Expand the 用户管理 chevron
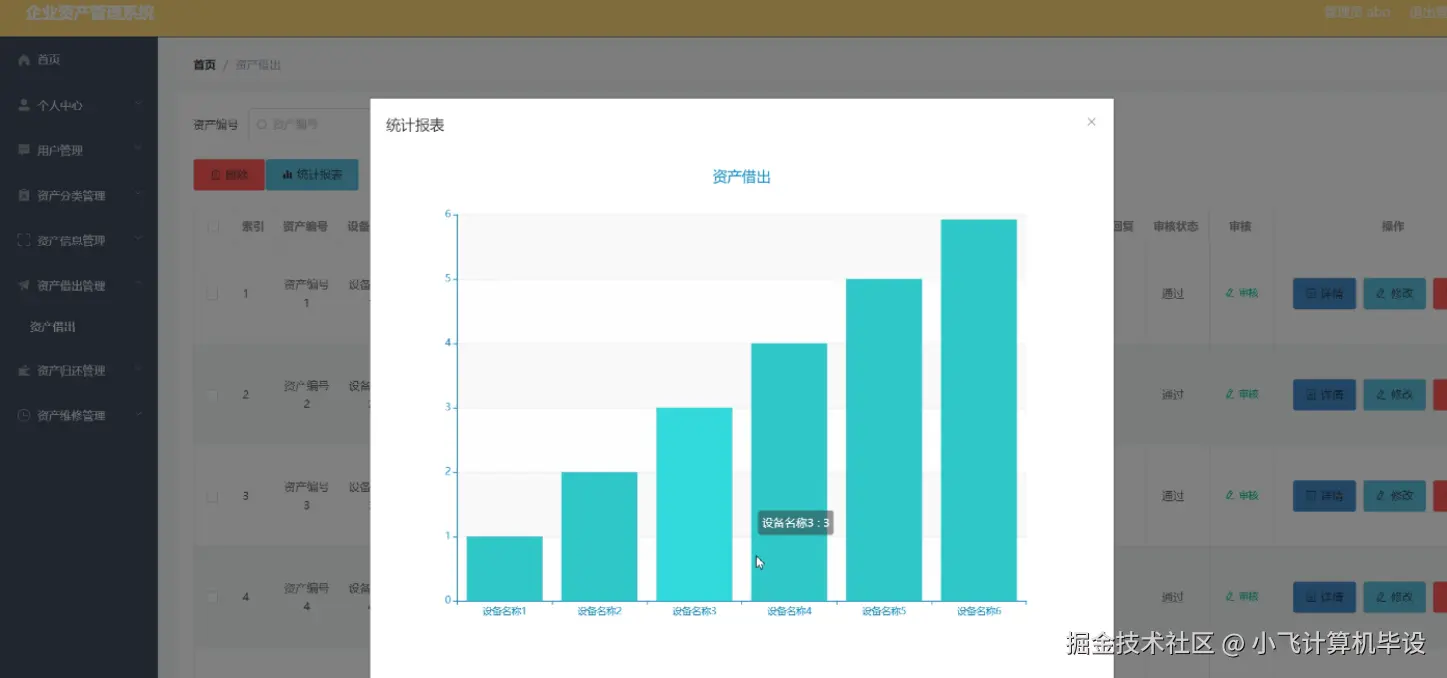Screen dimensions: 1447x678 pyautogui.click(x=139, y=150)
